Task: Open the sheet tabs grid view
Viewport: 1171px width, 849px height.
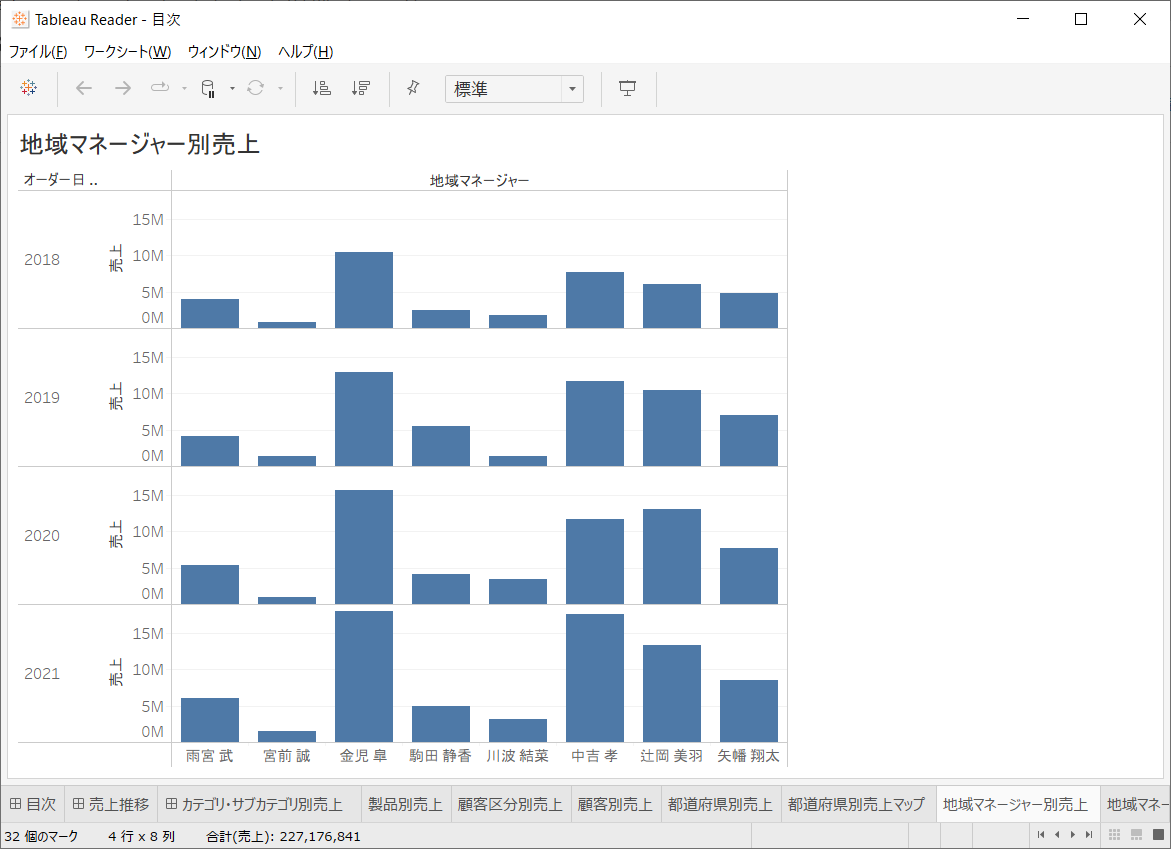Action: click(x=1114, y=834)
